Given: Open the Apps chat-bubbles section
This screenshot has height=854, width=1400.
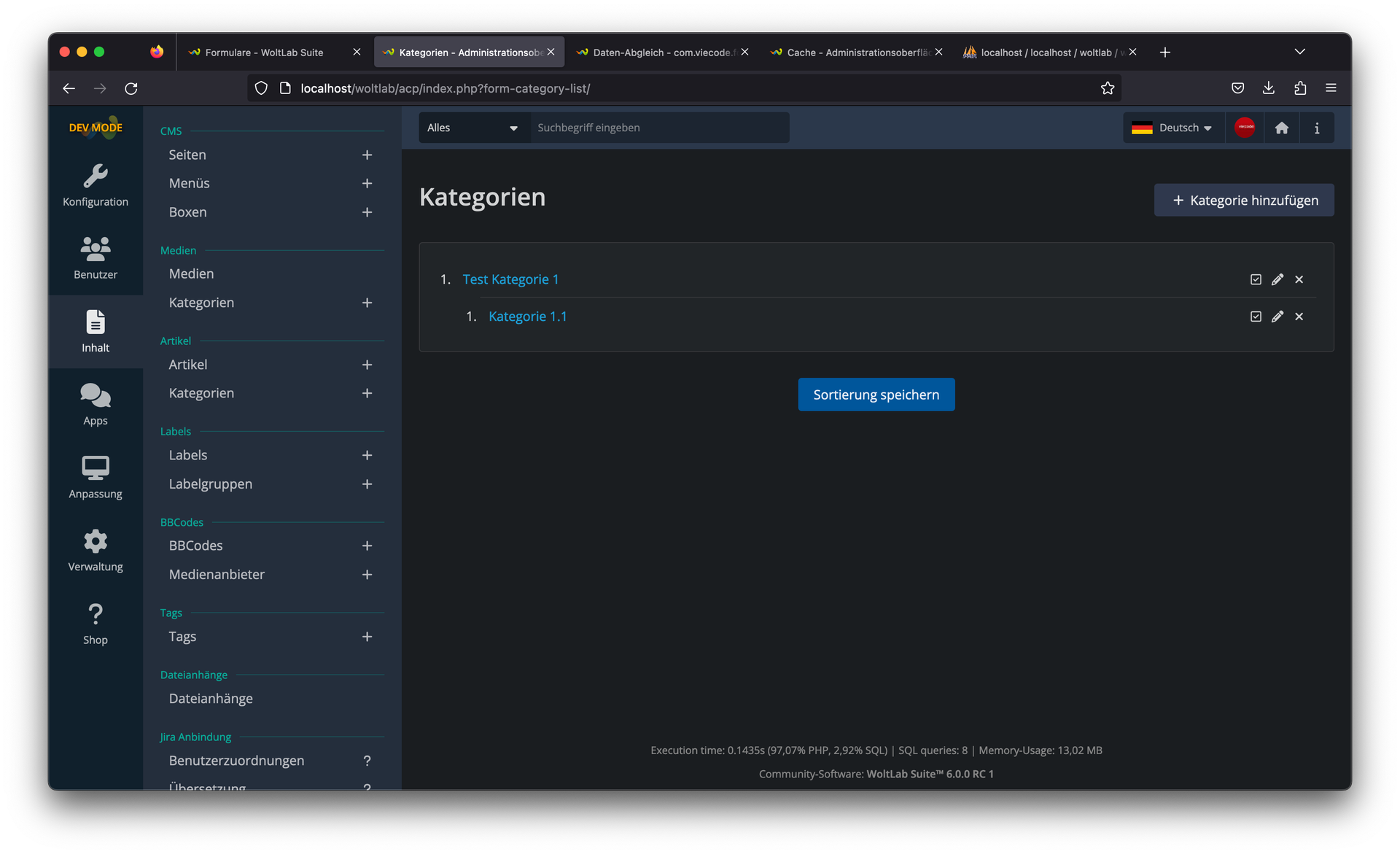Looking at the screenshot, I should [96, 404].
